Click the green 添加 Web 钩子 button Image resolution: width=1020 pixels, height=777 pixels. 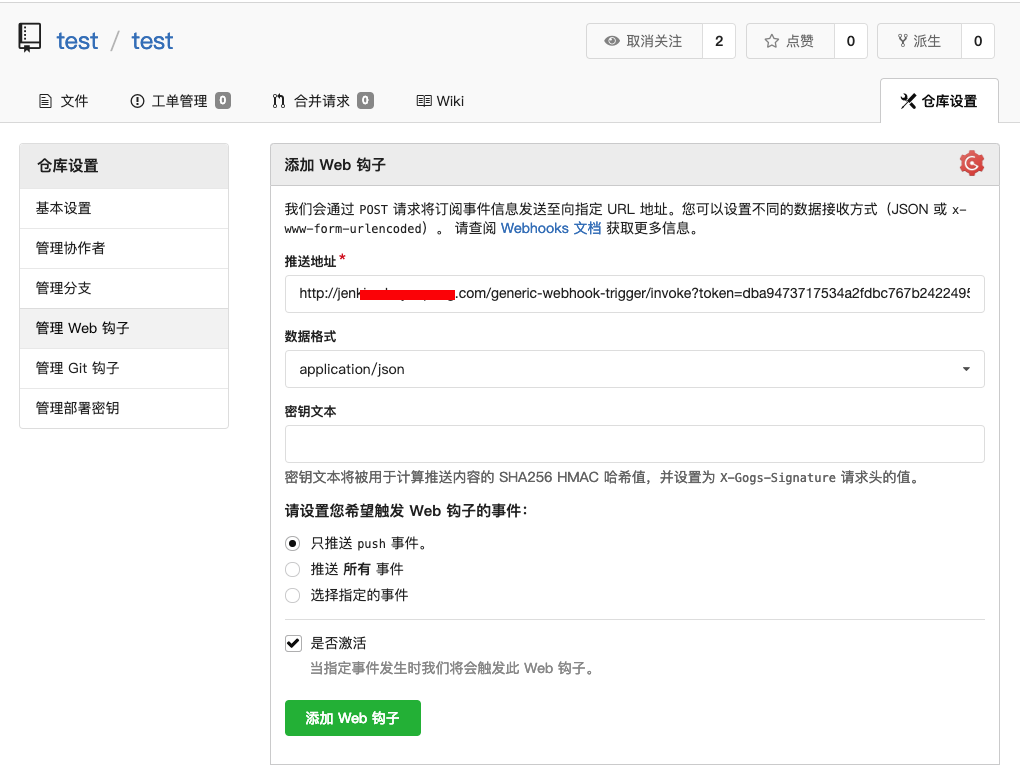tap(352, 718)
